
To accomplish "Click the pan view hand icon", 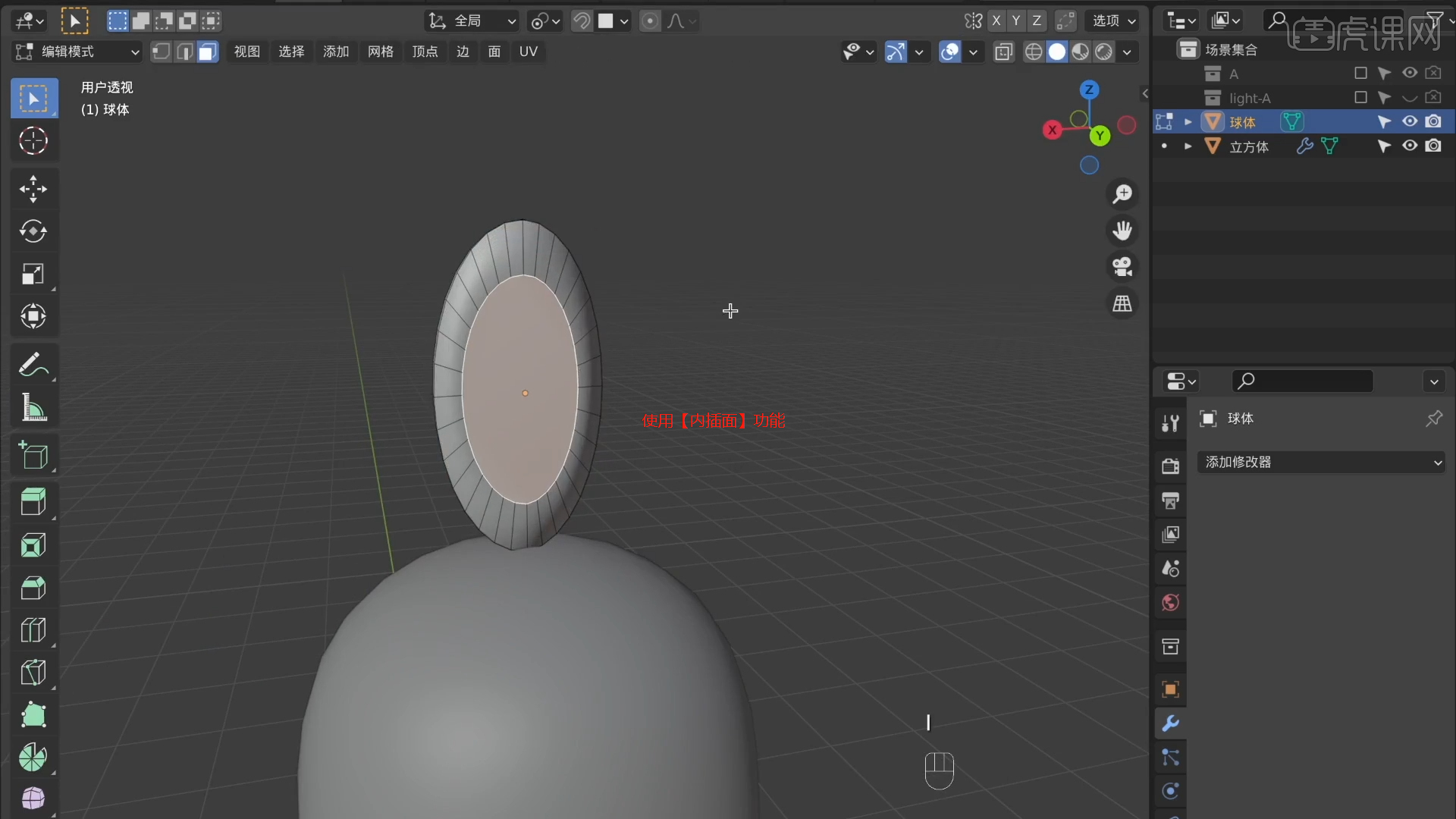I will pos(1122,231).
